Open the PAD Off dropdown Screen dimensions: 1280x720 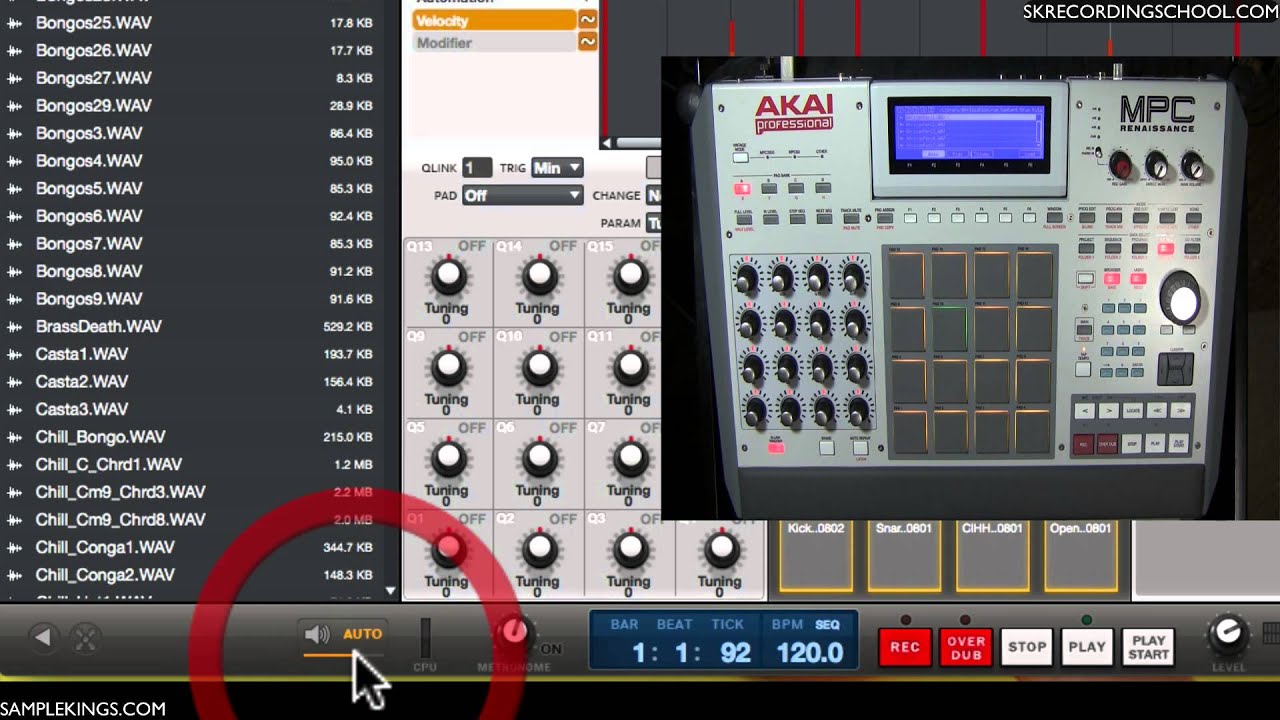point(522,195)
